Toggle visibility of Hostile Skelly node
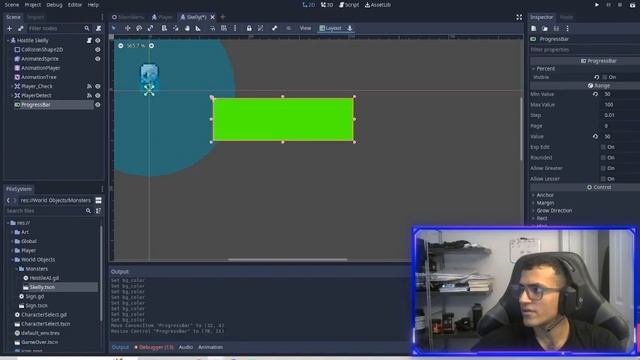640x360 pixels. [x=98, y=40]
